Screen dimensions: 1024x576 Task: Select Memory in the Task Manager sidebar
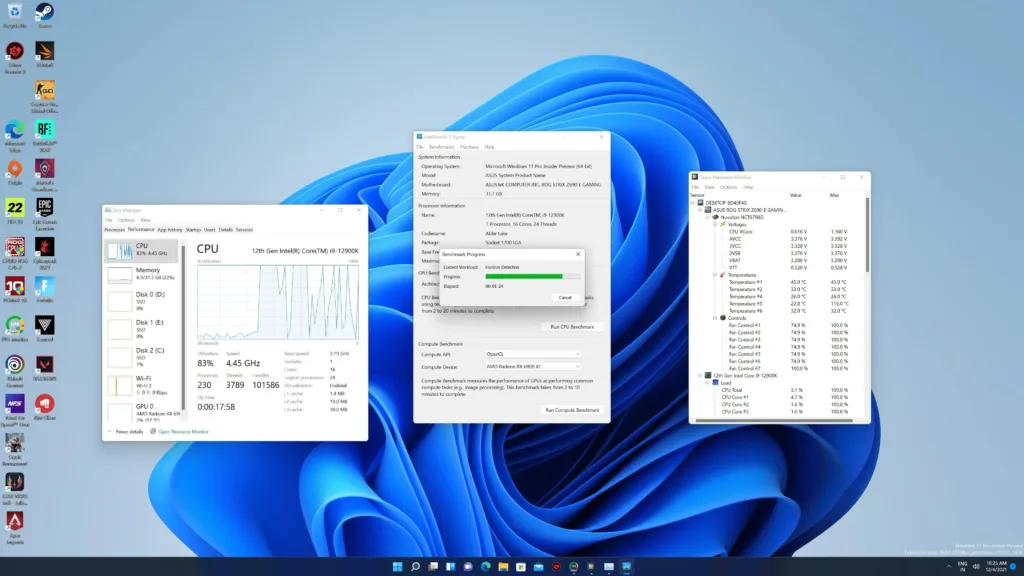pos(142,274)
